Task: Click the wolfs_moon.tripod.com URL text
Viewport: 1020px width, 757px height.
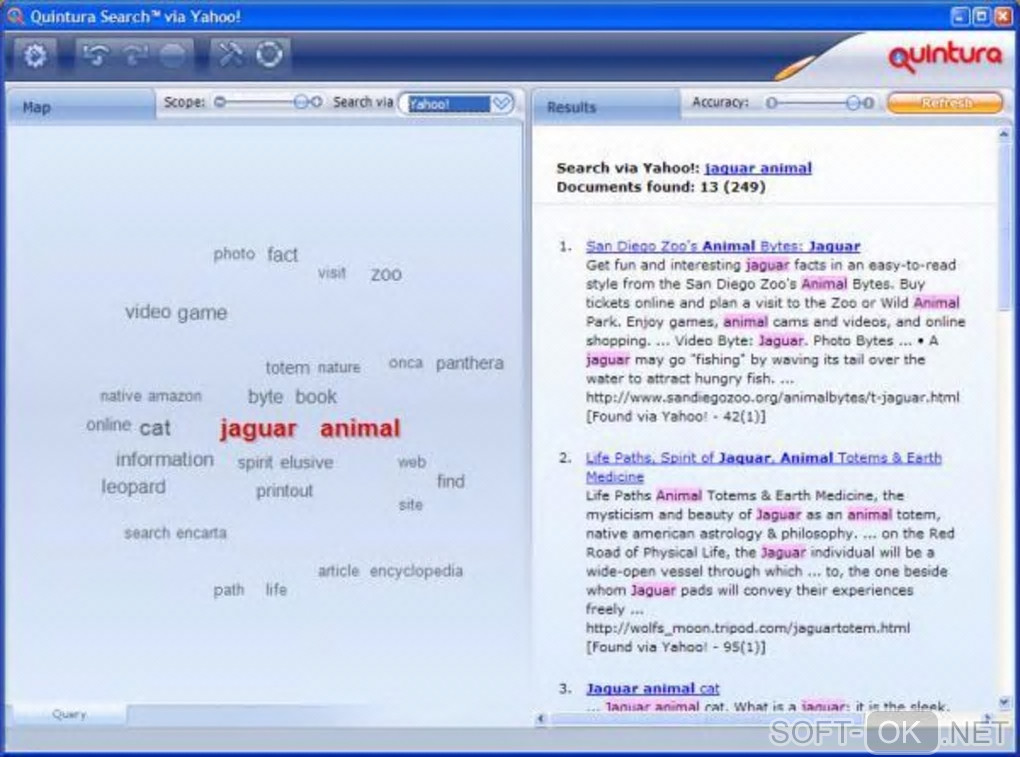Action: [x=748, y=628]
